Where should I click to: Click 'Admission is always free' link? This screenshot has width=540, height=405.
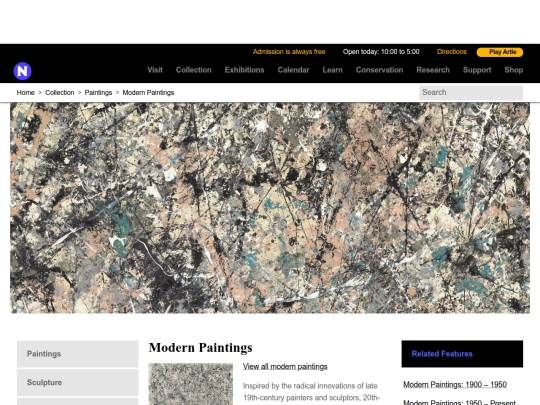[x=289, y=52]
